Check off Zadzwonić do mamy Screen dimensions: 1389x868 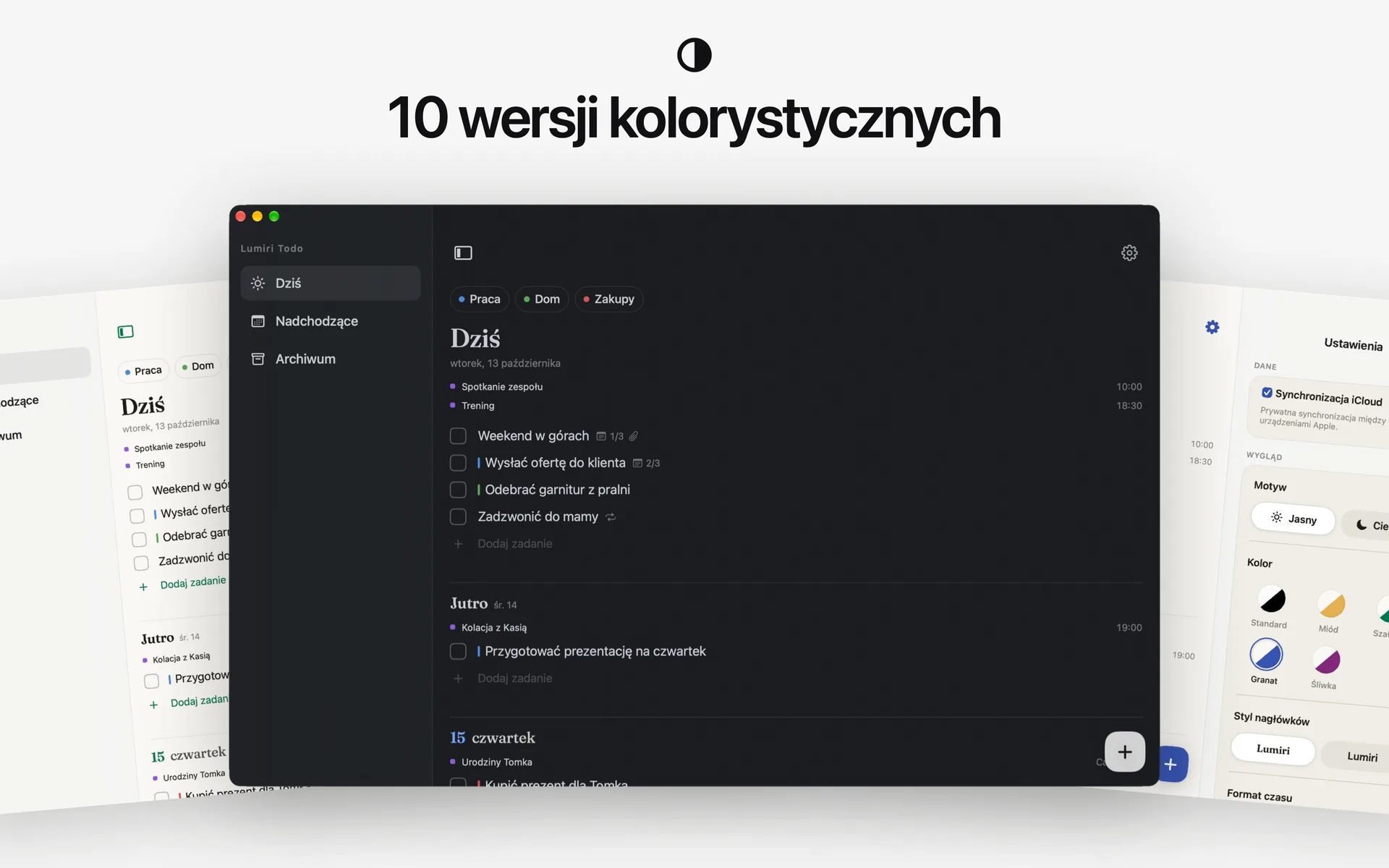pyautogui.click(x=458, y=516)
